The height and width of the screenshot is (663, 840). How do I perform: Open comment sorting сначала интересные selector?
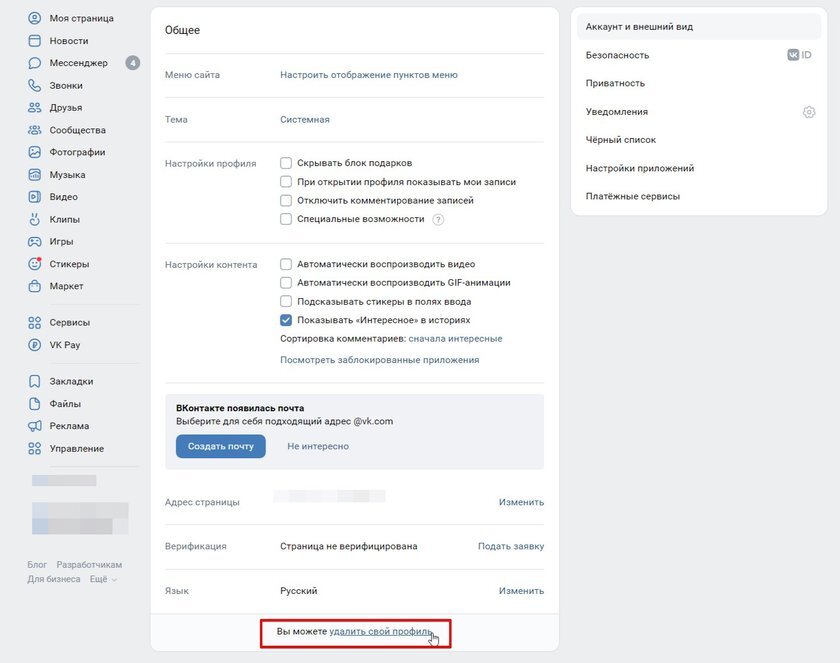pyautogui.click(x=455, y=338)
